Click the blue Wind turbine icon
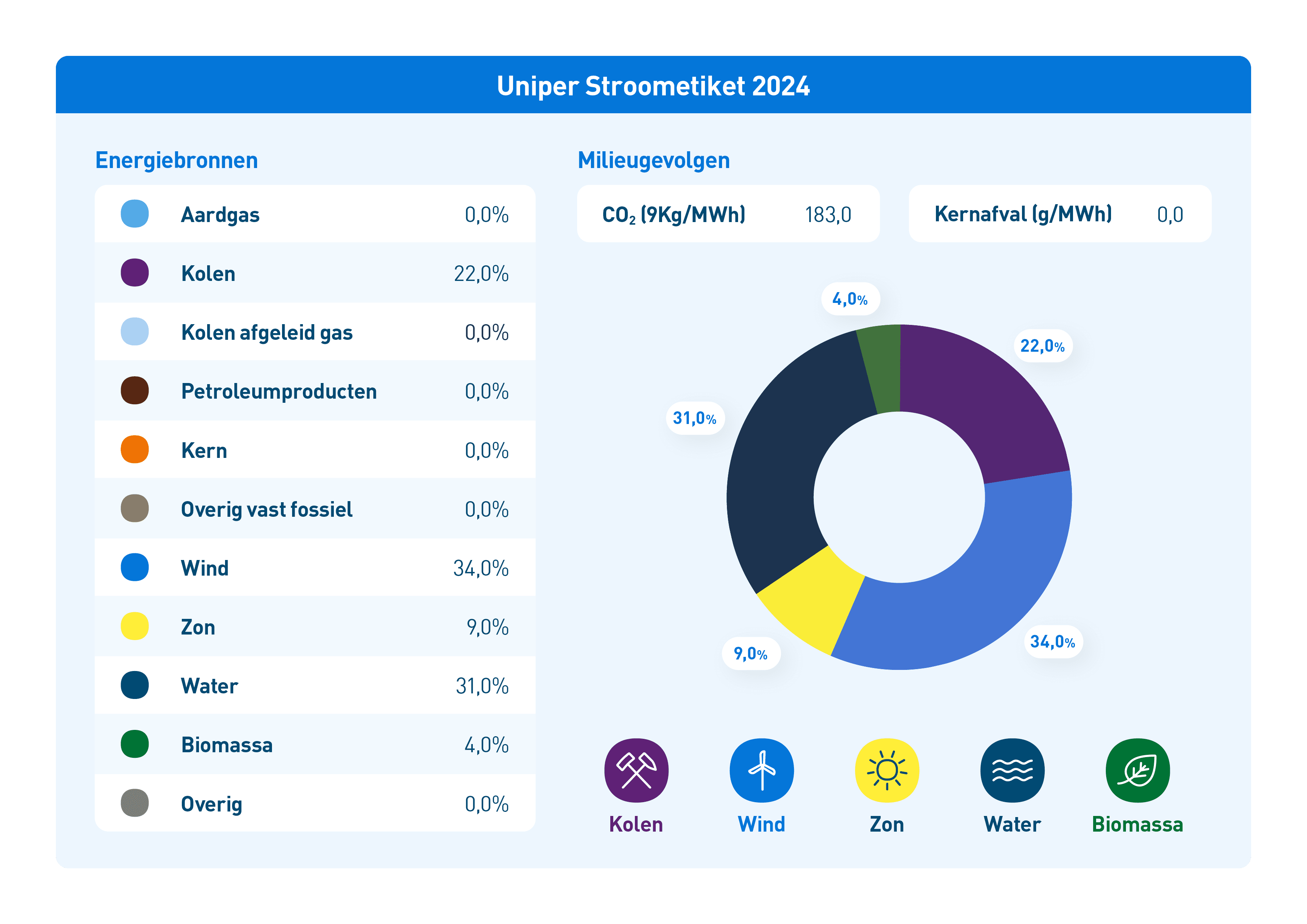 (762, 770)
